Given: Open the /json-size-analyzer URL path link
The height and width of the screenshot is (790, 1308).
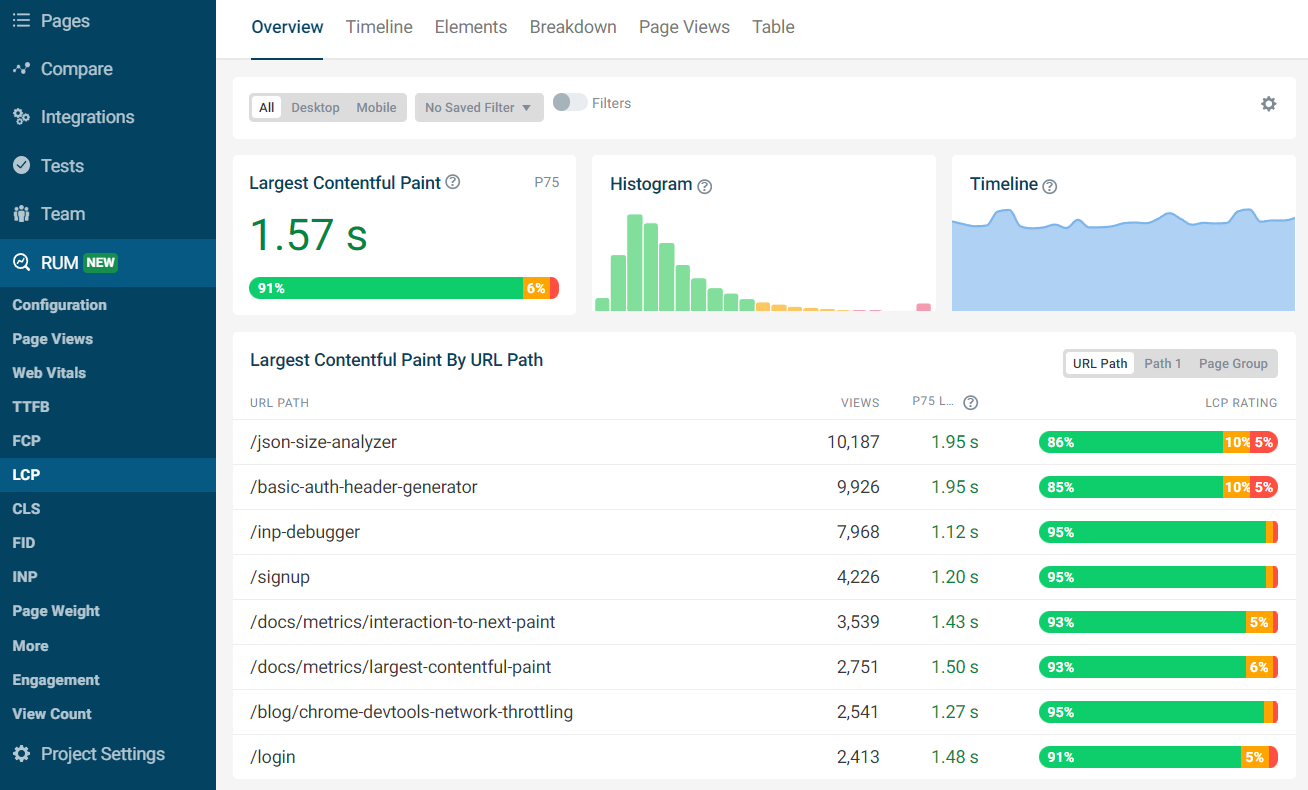Looking at the screenshot, I should pyautogui.click(x=322, y=441).
